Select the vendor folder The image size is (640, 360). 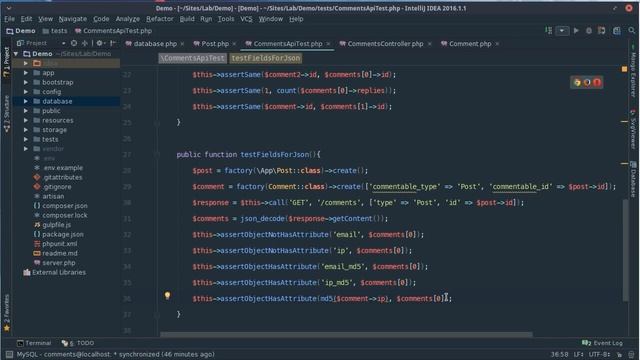(53, 149)
